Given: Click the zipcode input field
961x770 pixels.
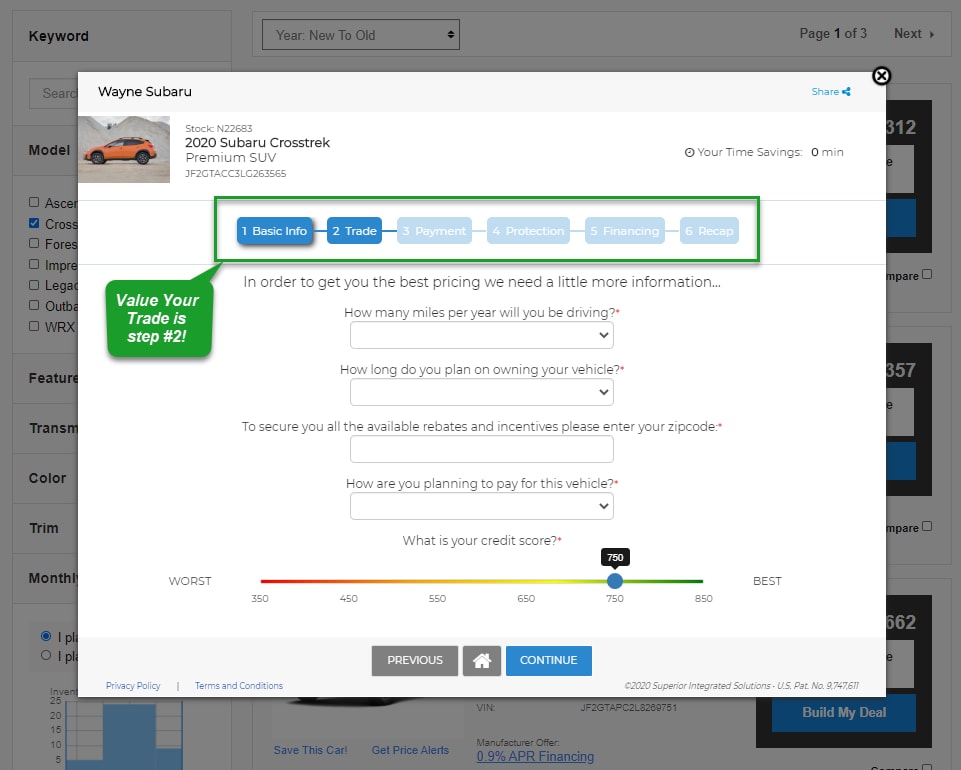Looking at the screenshot, I should point(482,449).
